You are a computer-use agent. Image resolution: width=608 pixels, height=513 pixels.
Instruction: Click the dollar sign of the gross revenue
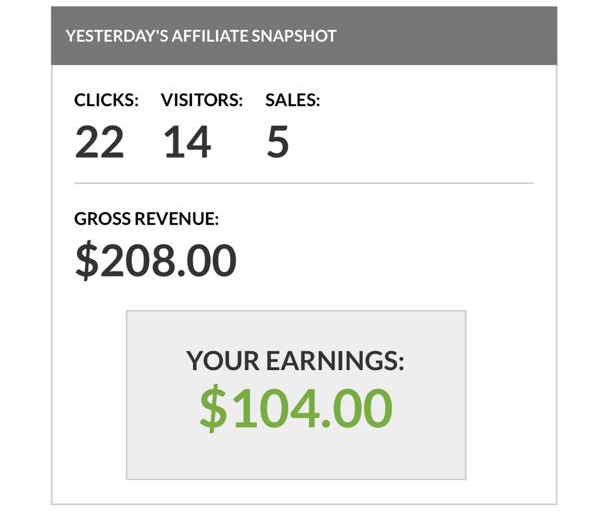[x=87, y=261]
